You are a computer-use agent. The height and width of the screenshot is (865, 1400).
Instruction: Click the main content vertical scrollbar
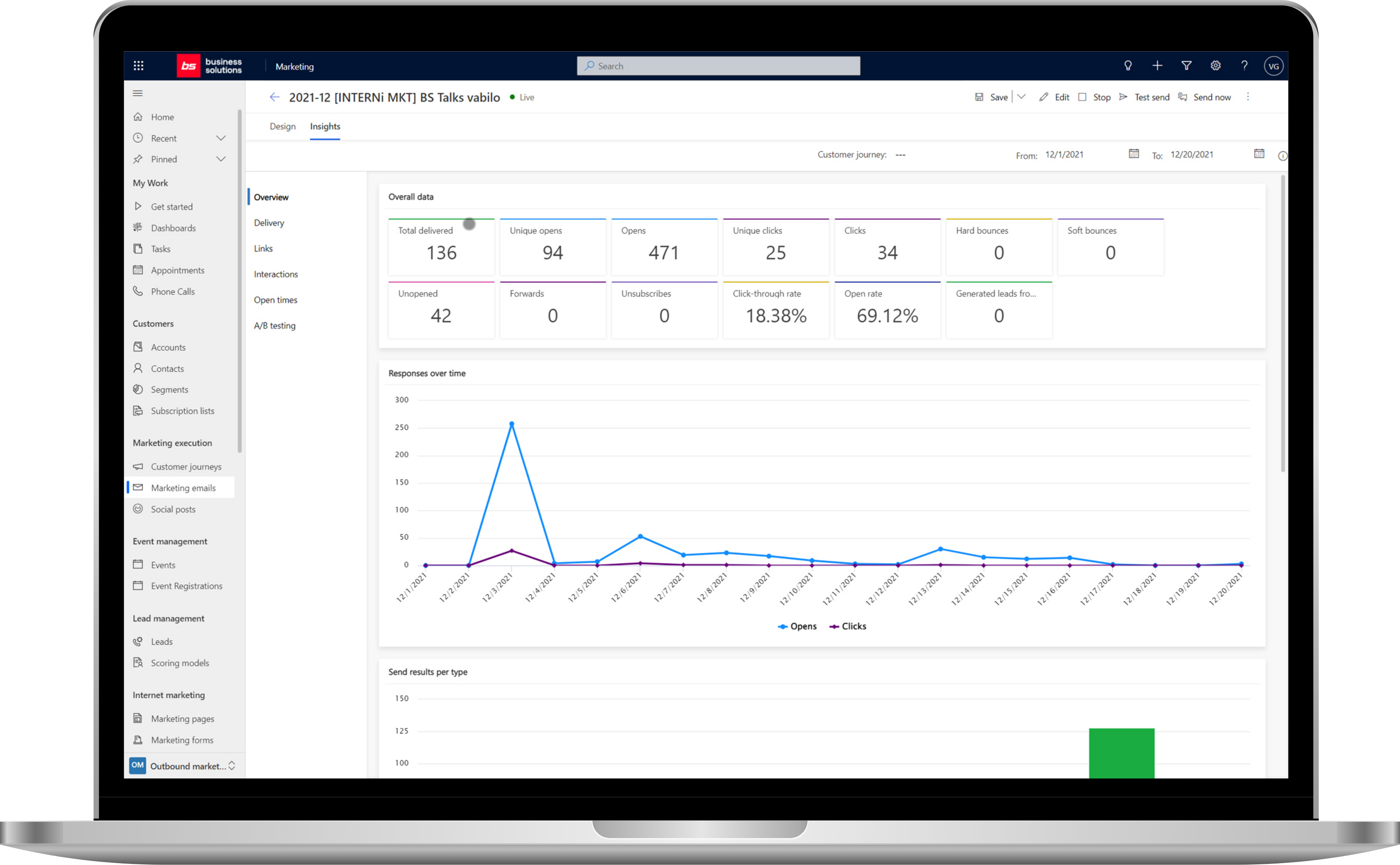1283,323
